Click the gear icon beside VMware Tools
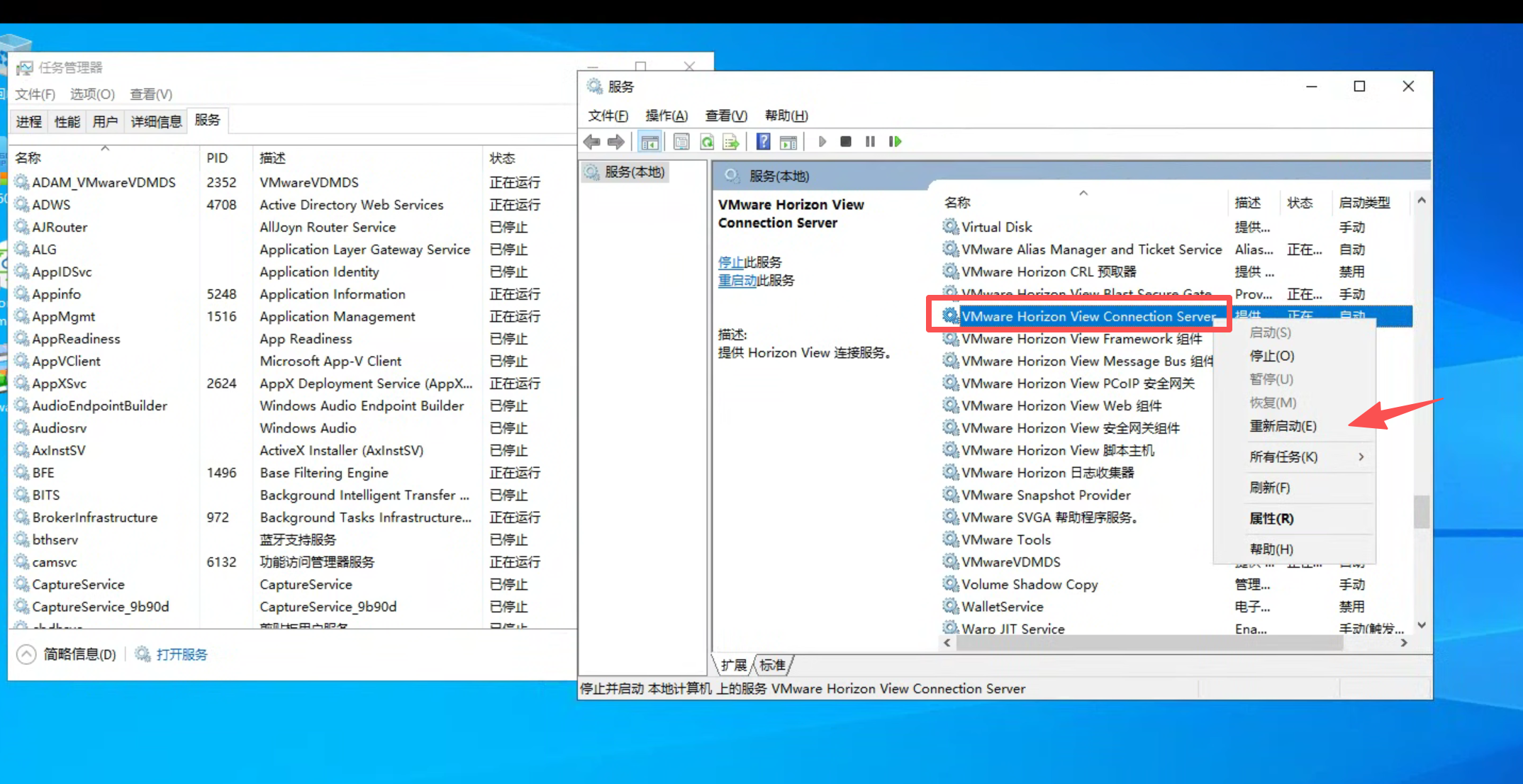 coord(950,539)
